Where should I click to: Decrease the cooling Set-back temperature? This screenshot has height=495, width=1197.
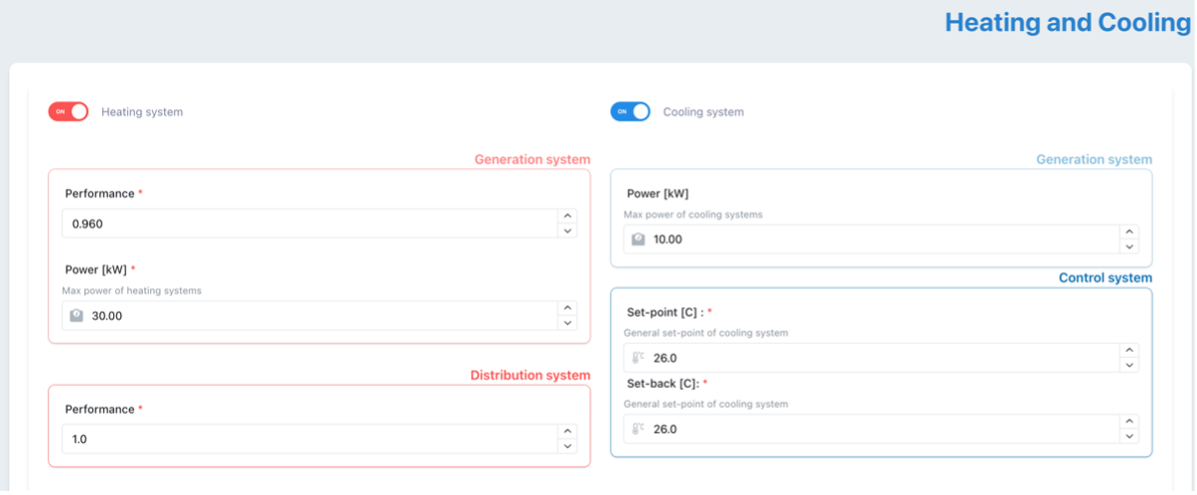tap(1129, 436)
